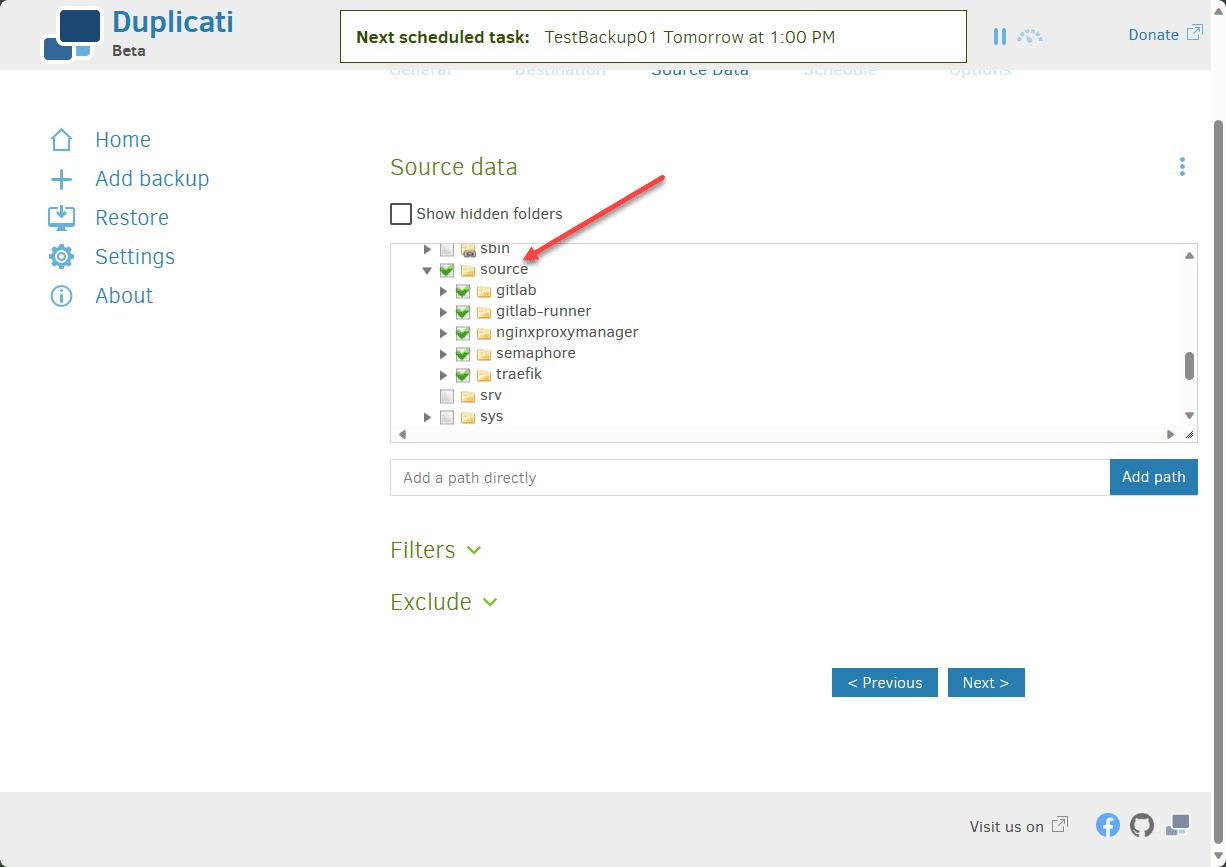
Task: Click tree horizontal scroll left arrow
Action: [x=402, y=434]
